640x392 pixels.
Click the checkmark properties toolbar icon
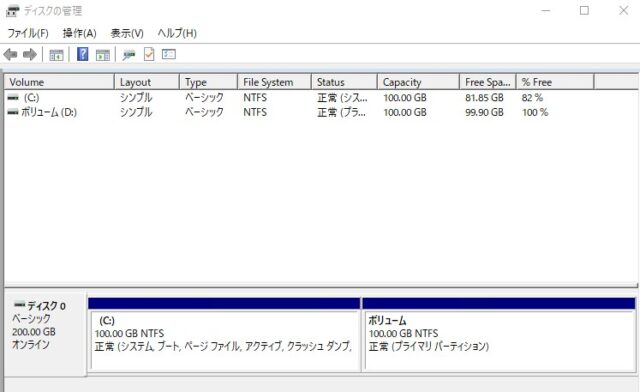(x=149, y=54)
